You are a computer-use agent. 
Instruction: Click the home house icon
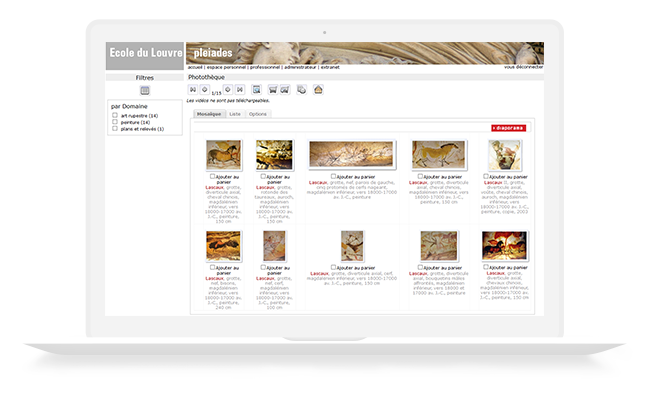(318, 90)
